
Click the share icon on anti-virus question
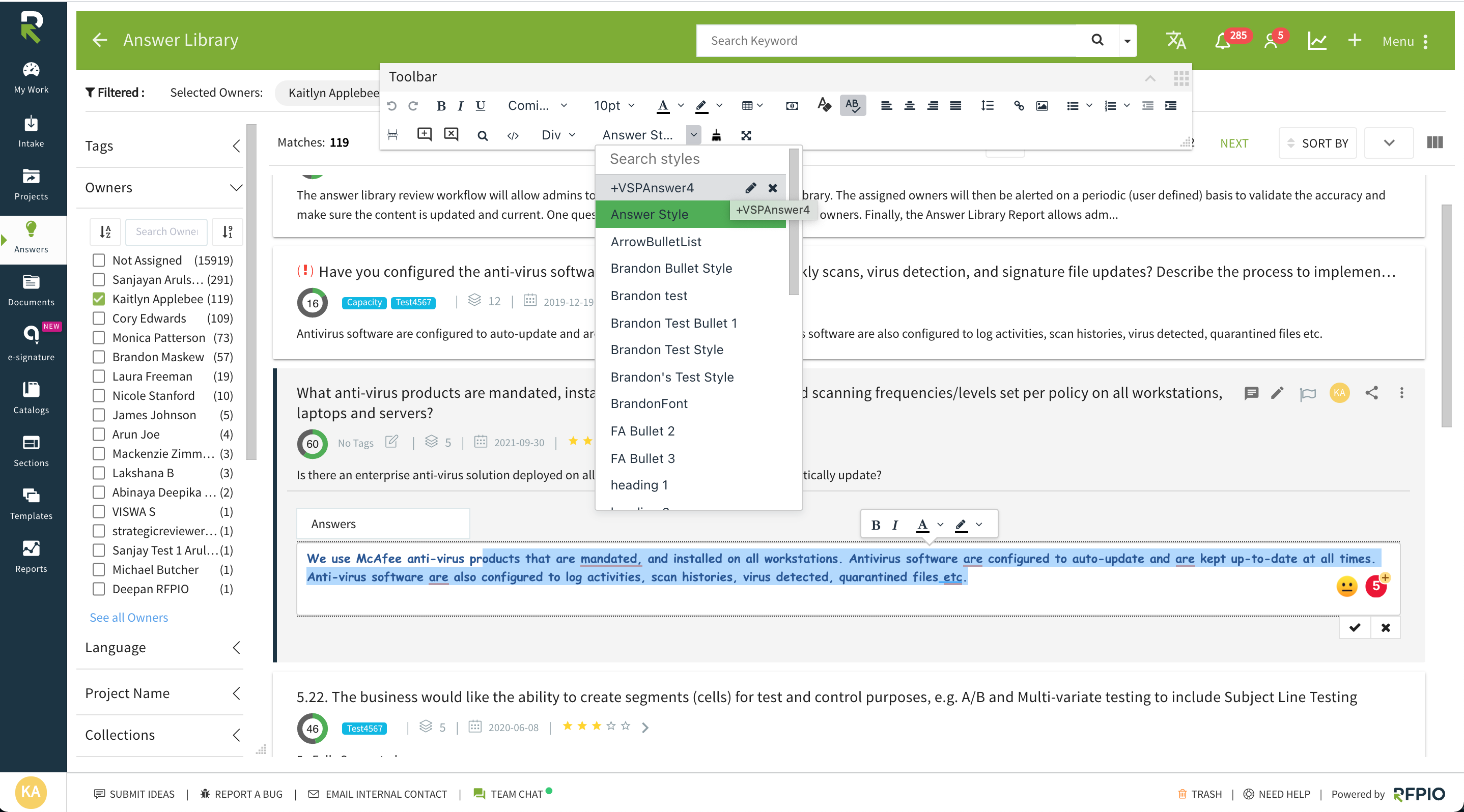1371,393
